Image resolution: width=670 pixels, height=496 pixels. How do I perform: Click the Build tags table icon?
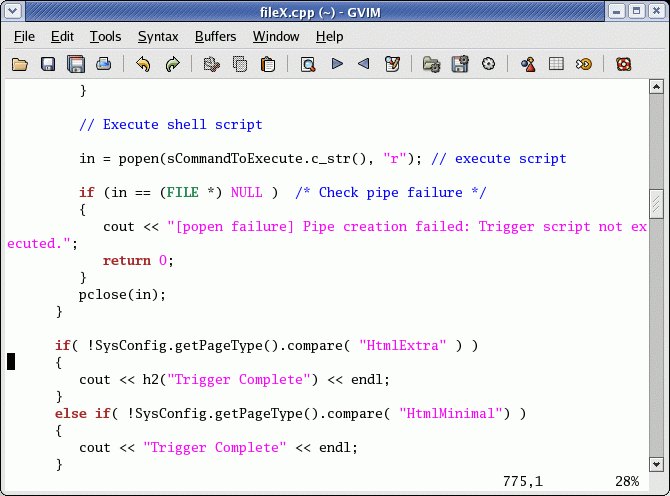coord(556,64)
